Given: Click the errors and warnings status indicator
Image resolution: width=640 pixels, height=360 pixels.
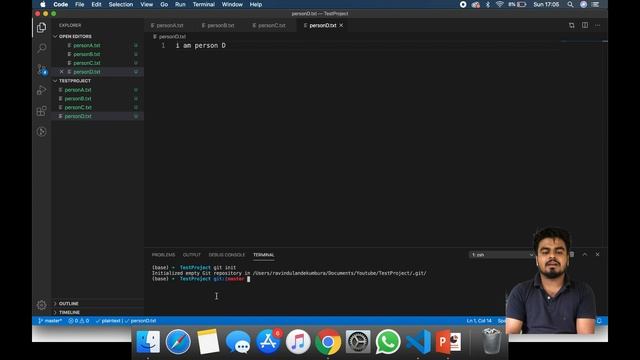Looking at the screenshot, I should (79, 321).
